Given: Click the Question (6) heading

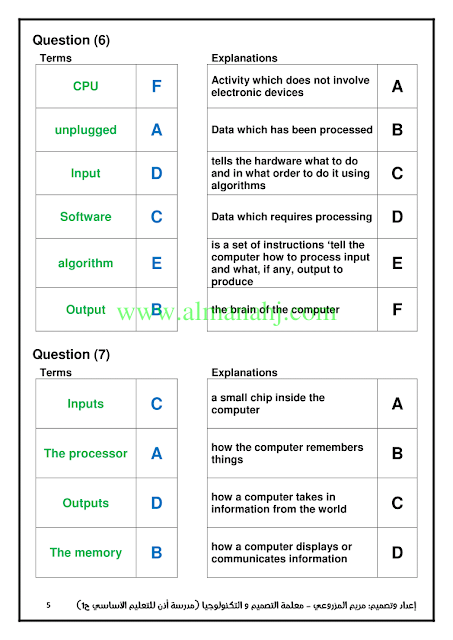Looking at the screenshot, I should (x=71, y=40).
